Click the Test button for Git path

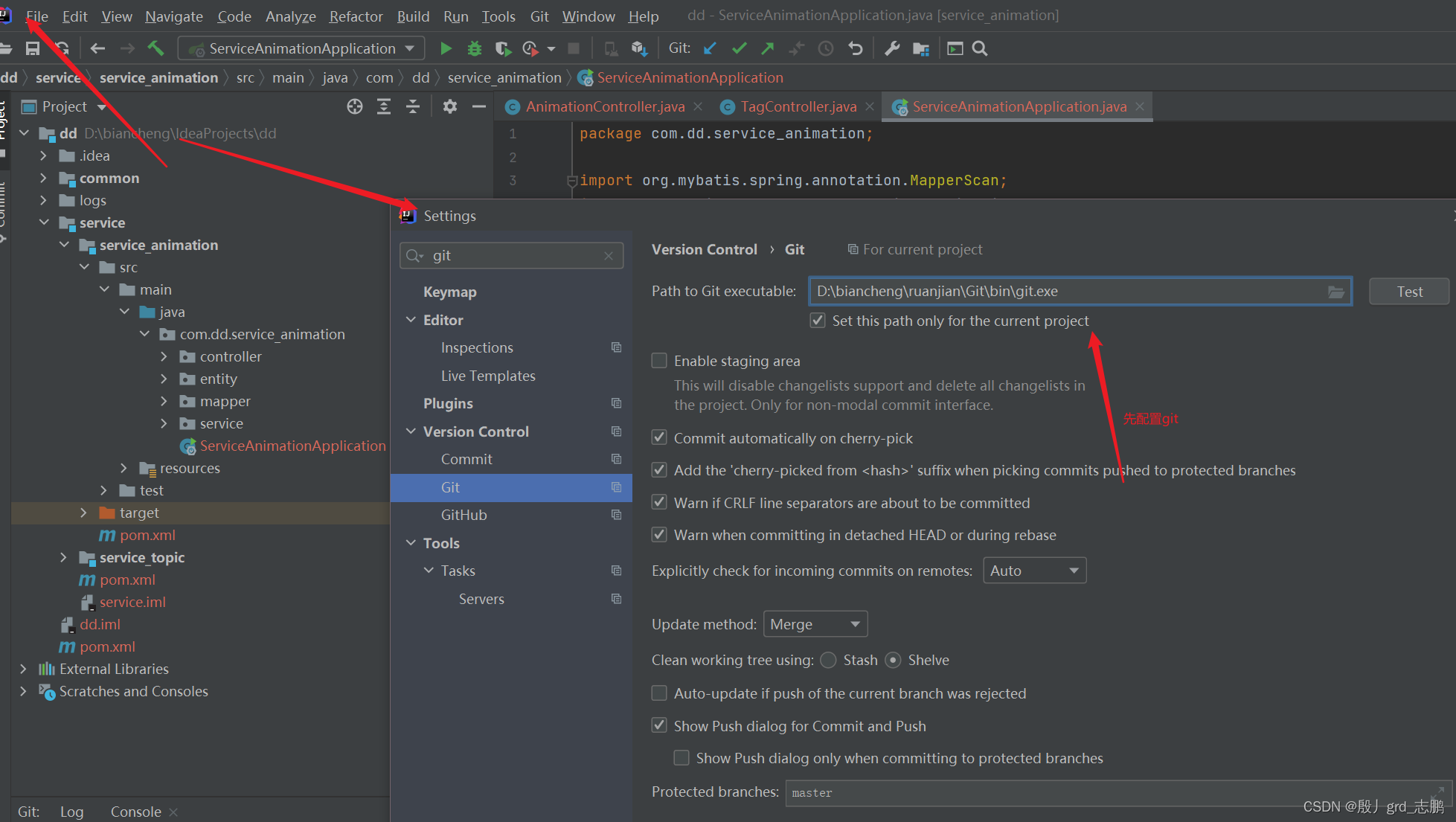(x=1409, y=292)
